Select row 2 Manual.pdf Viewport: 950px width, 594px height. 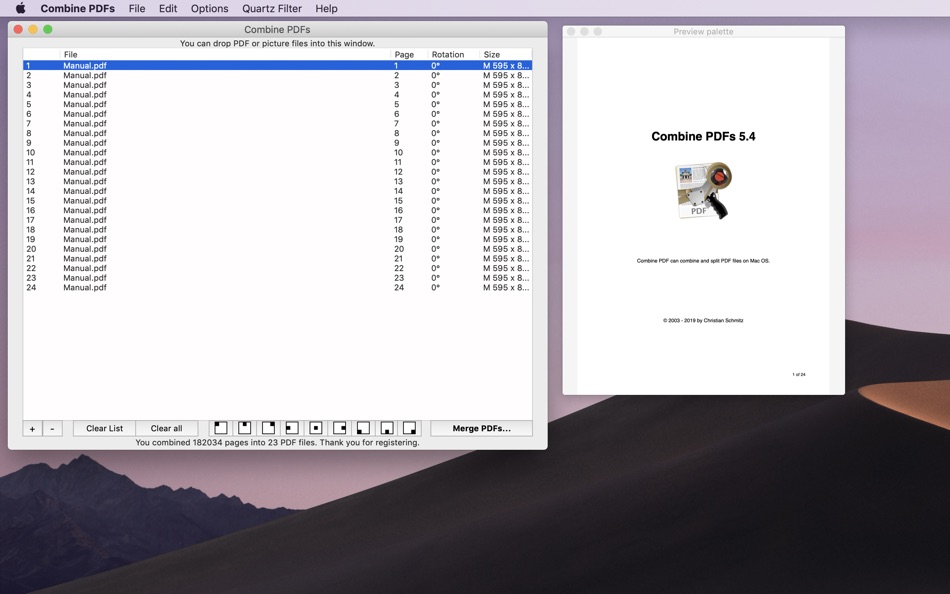[277, 75]
